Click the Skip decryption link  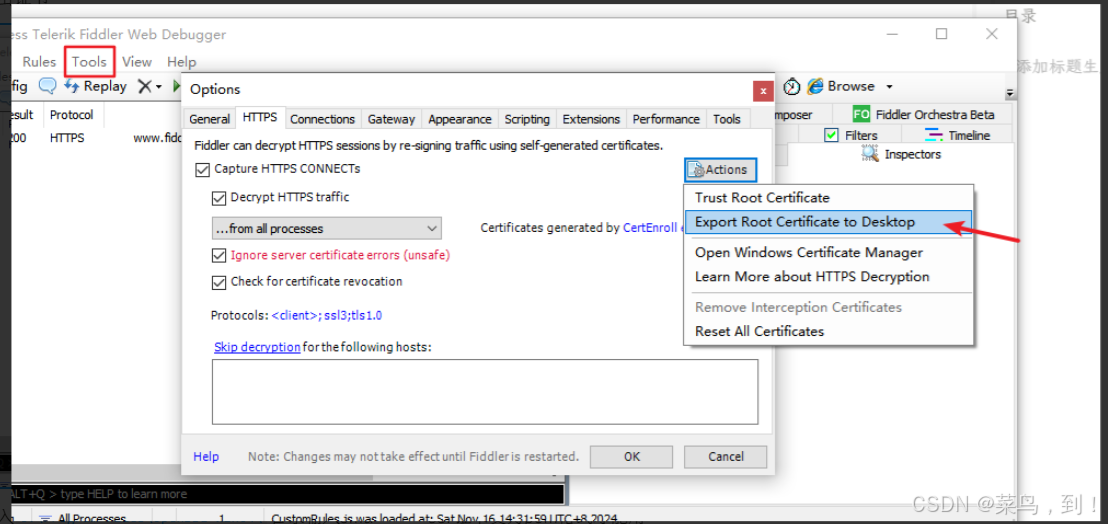point(257,347)
